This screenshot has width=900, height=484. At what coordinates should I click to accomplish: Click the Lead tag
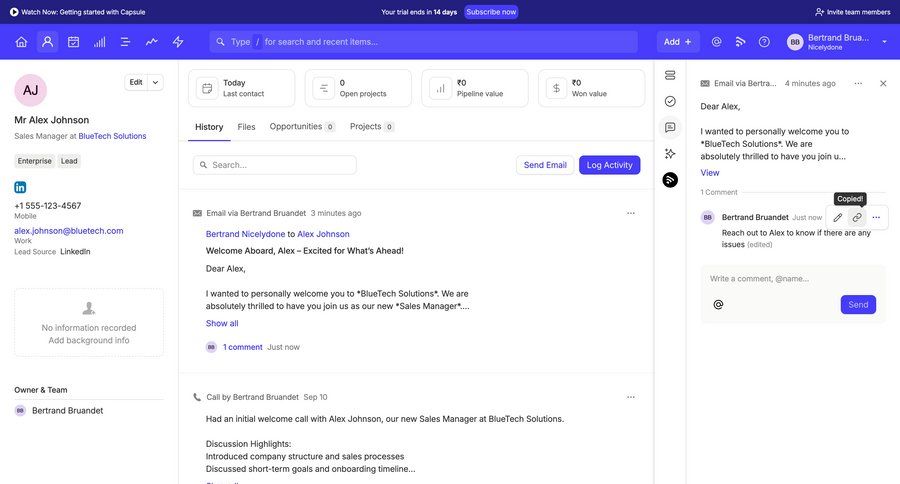click(x=69, y=161)
